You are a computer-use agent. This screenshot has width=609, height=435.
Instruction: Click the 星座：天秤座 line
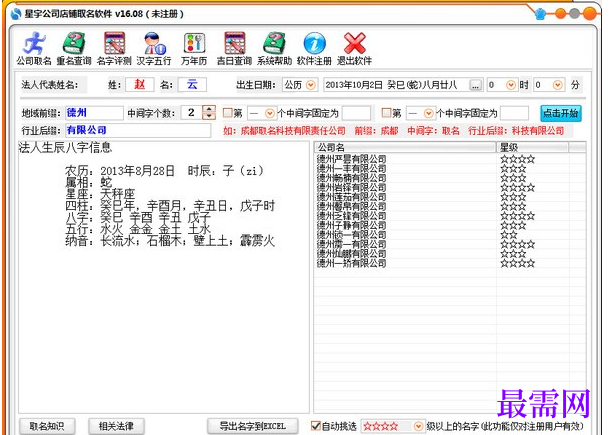click(100, 194)
